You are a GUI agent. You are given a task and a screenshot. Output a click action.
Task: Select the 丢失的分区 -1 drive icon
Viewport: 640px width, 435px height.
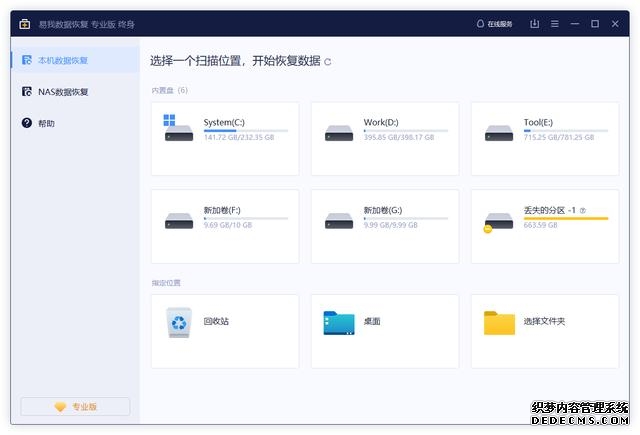[498, 223]
